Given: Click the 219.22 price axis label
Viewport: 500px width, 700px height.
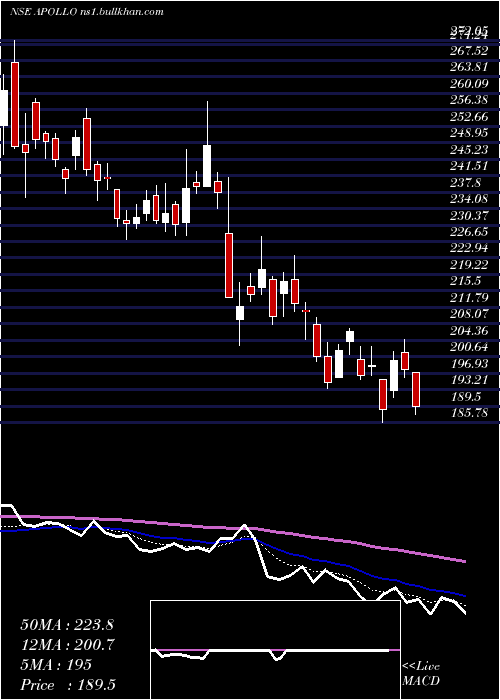Looking at the screenshot, I should (469, 265).
